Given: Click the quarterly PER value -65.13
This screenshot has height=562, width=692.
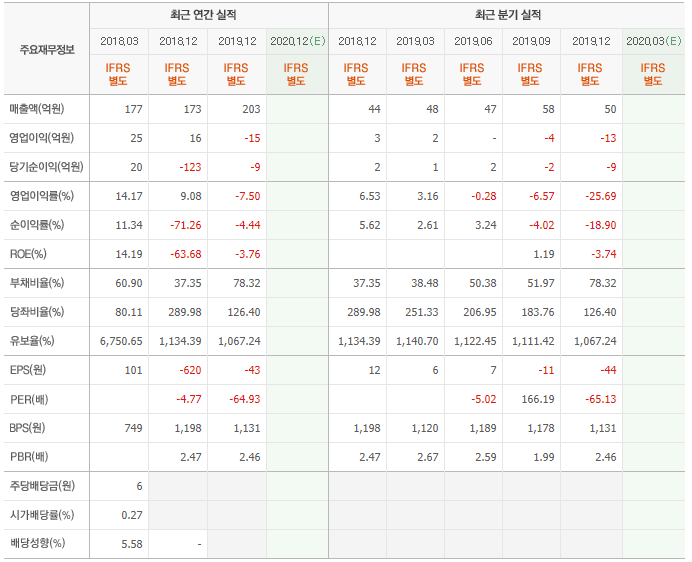Looking at the screenshot, I should point(601,399).
